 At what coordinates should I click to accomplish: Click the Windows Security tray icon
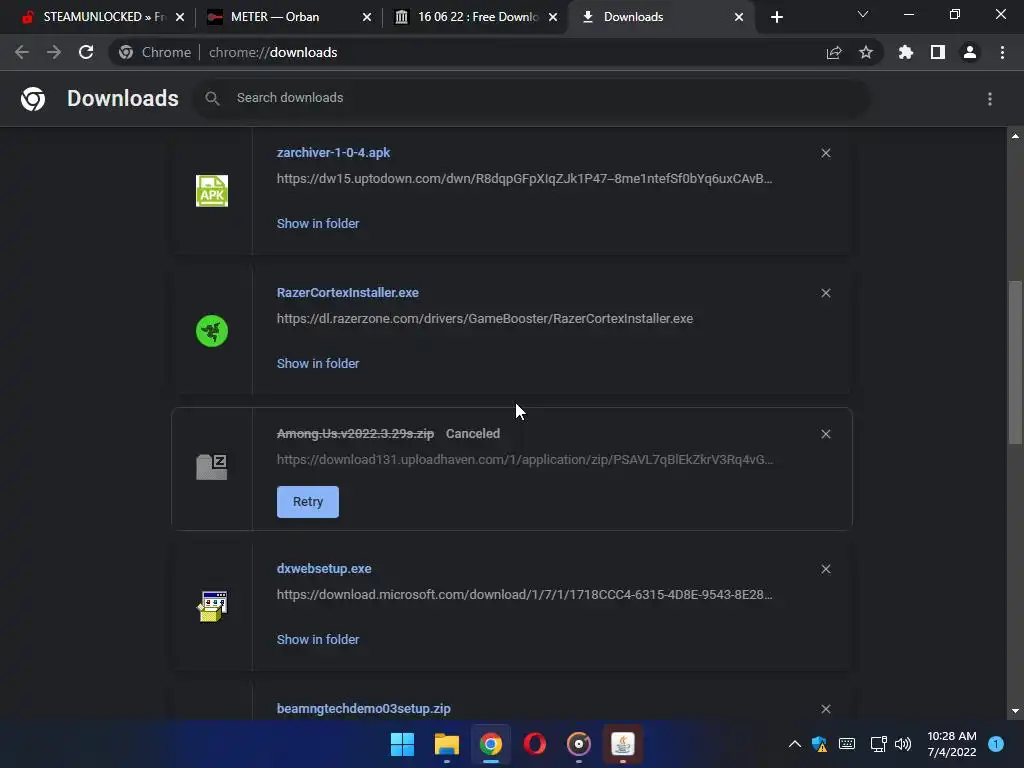(820, 744)
